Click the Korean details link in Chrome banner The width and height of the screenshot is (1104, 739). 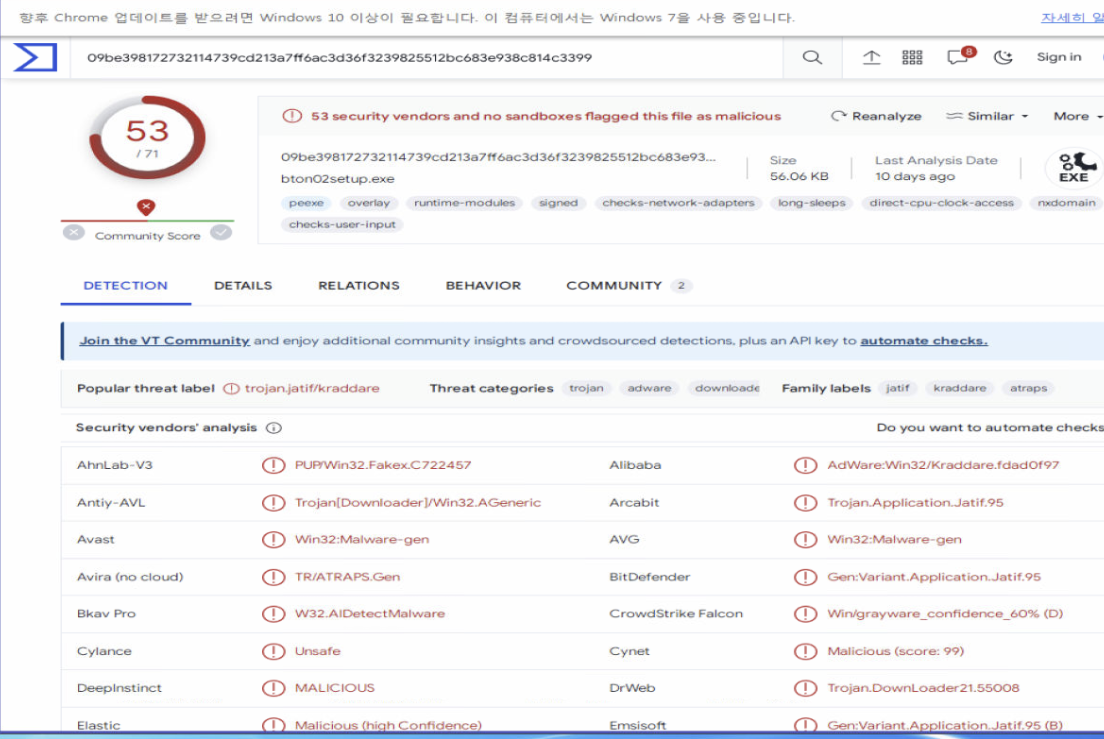1072,18
